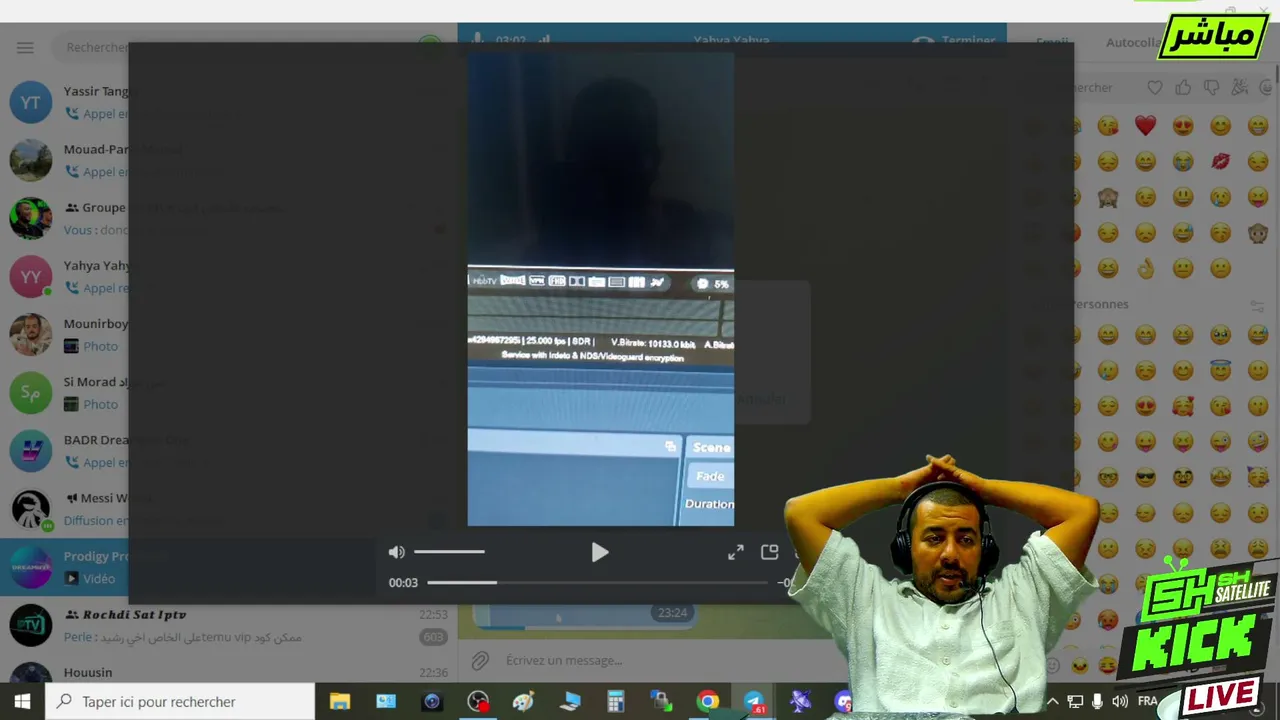Viewport: 1280px width, 720px height.
Task: Select the thumbs-up emoji category icon
Action: pos(1183,88)
